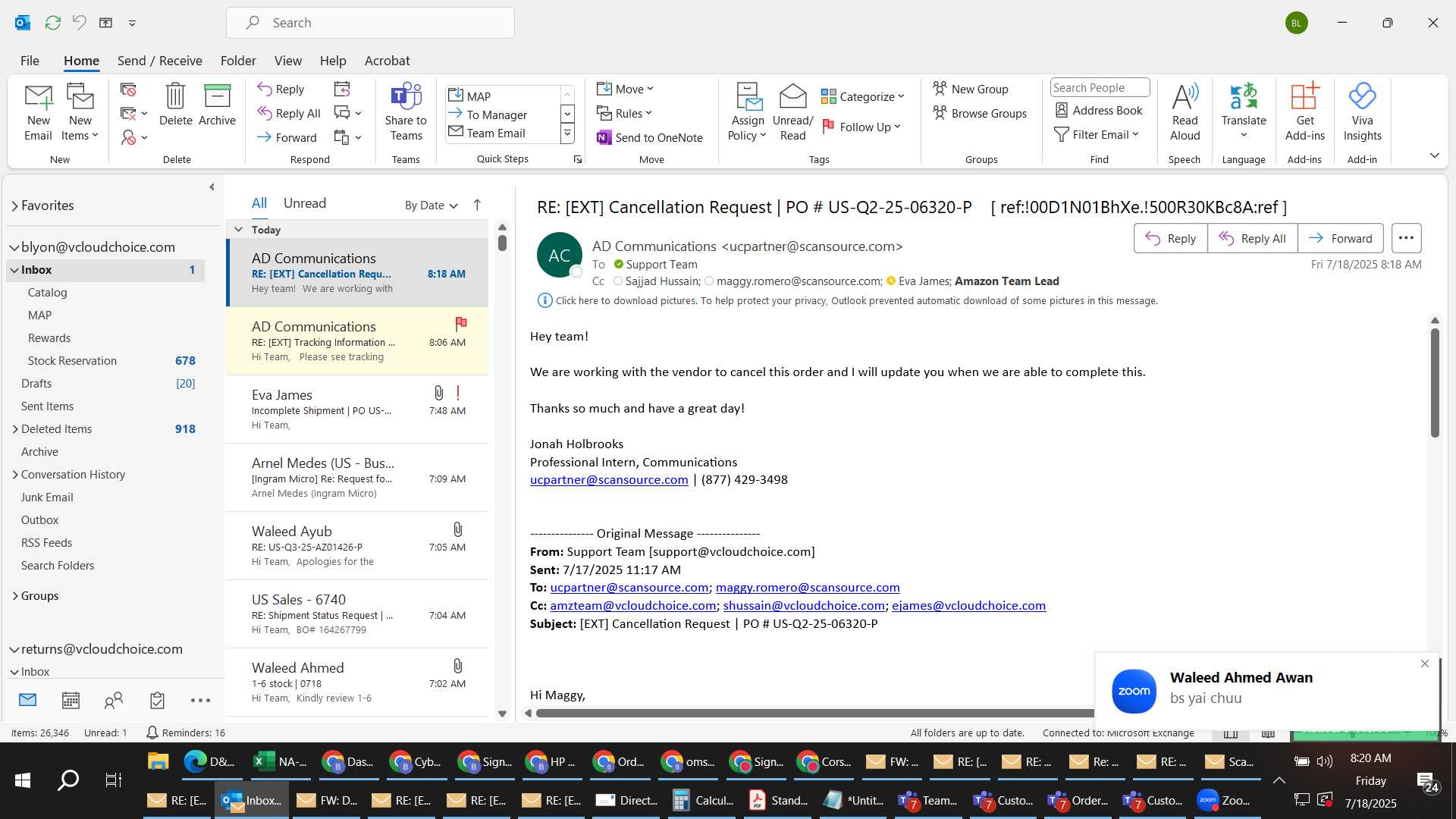The width and height of the screenshot is (1456, 819).
Task: Open more navigation options ellipsis
Action: click(x=200, y=700)
